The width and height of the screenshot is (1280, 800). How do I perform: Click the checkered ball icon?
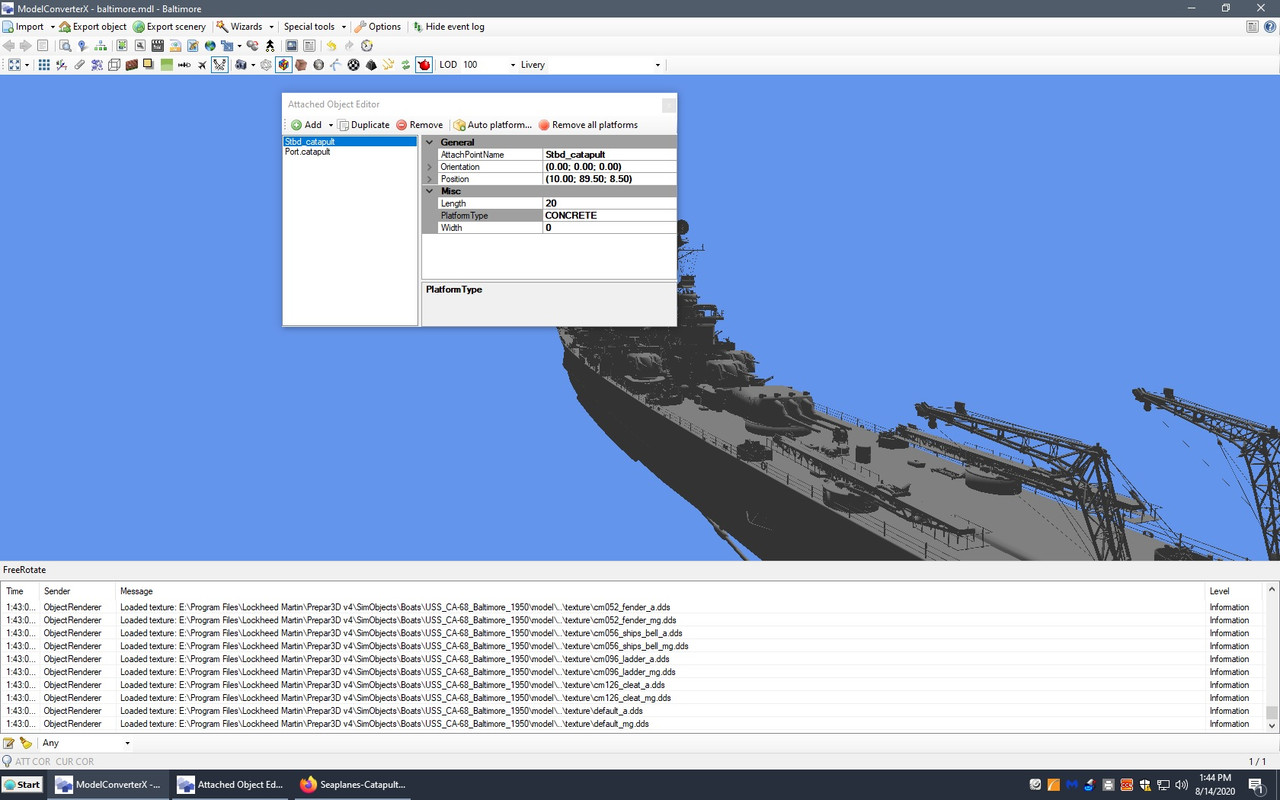[353, 65]
